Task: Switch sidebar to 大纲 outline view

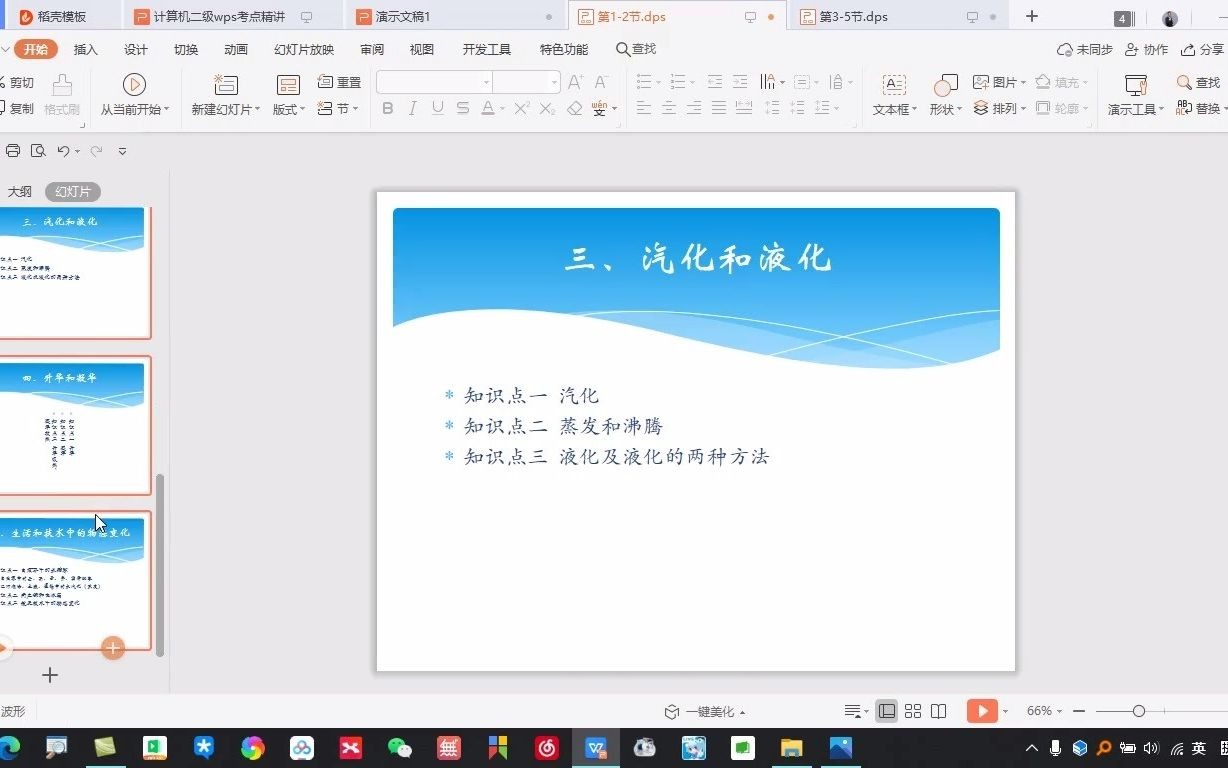Action: [x=20, y=192]
